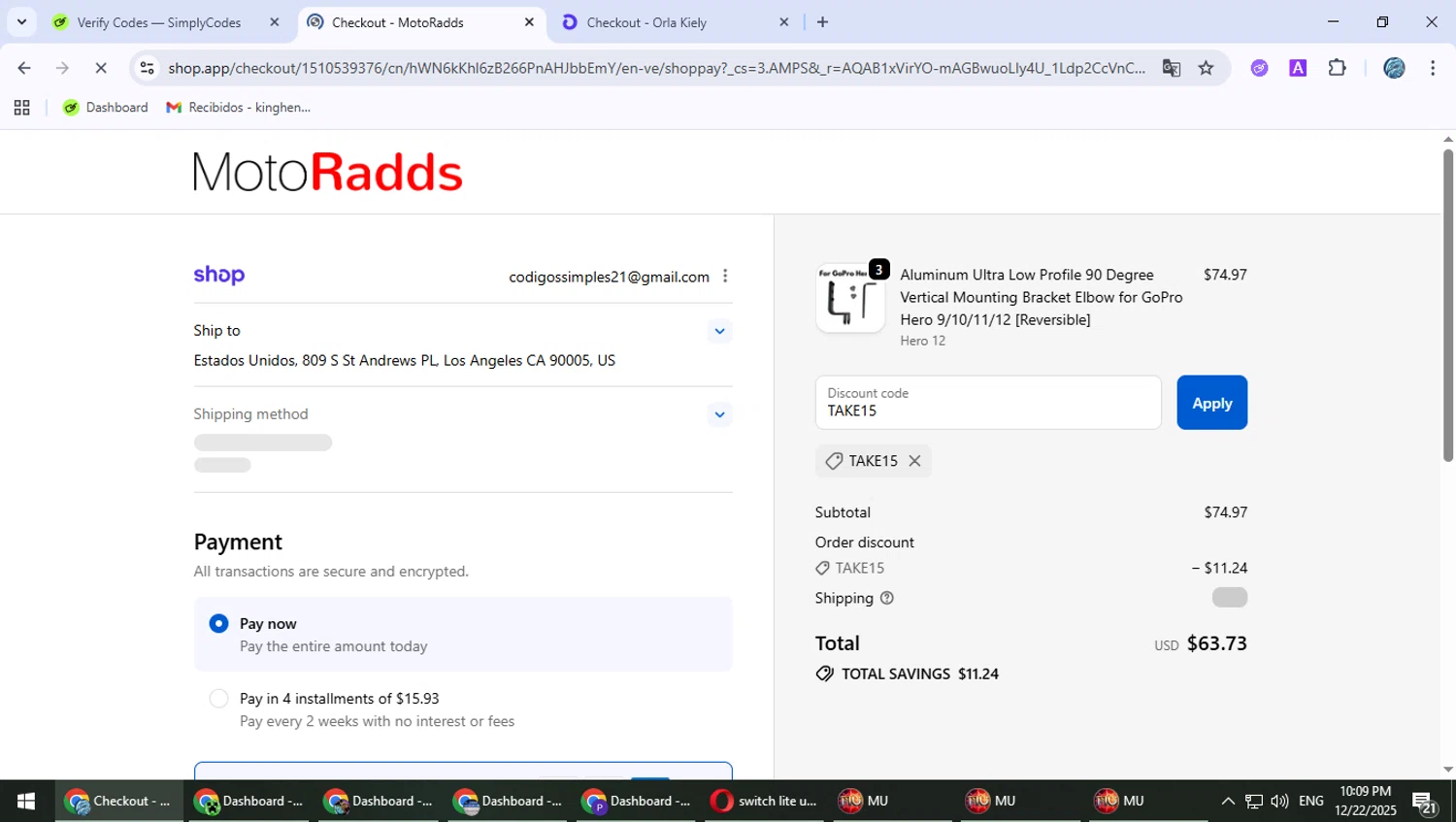Switch to Checkout - Orla Kiely tab
The height and width of the screenshot is (822, 1456).
(646, 22)
